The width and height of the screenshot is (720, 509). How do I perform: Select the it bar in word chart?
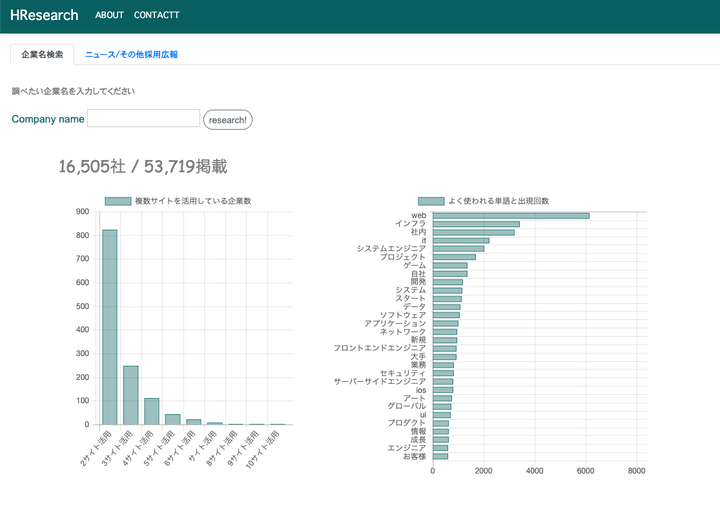(460, 240)
